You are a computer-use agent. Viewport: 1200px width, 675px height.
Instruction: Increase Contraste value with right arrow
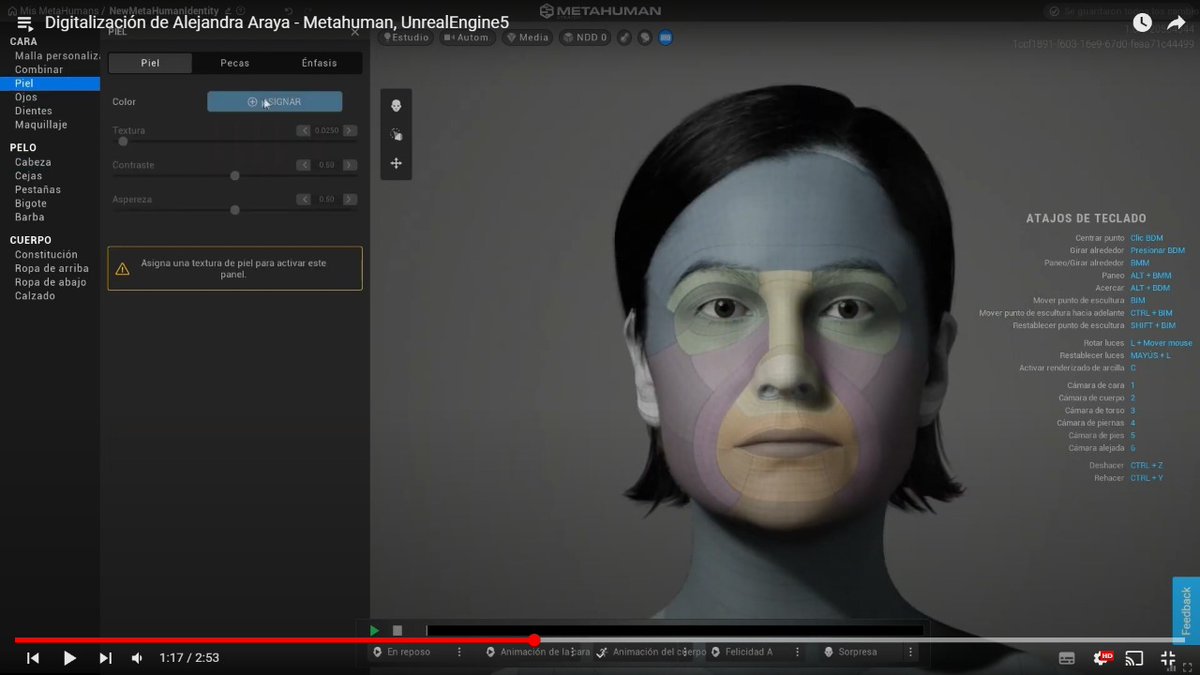(x=350, y=165)
